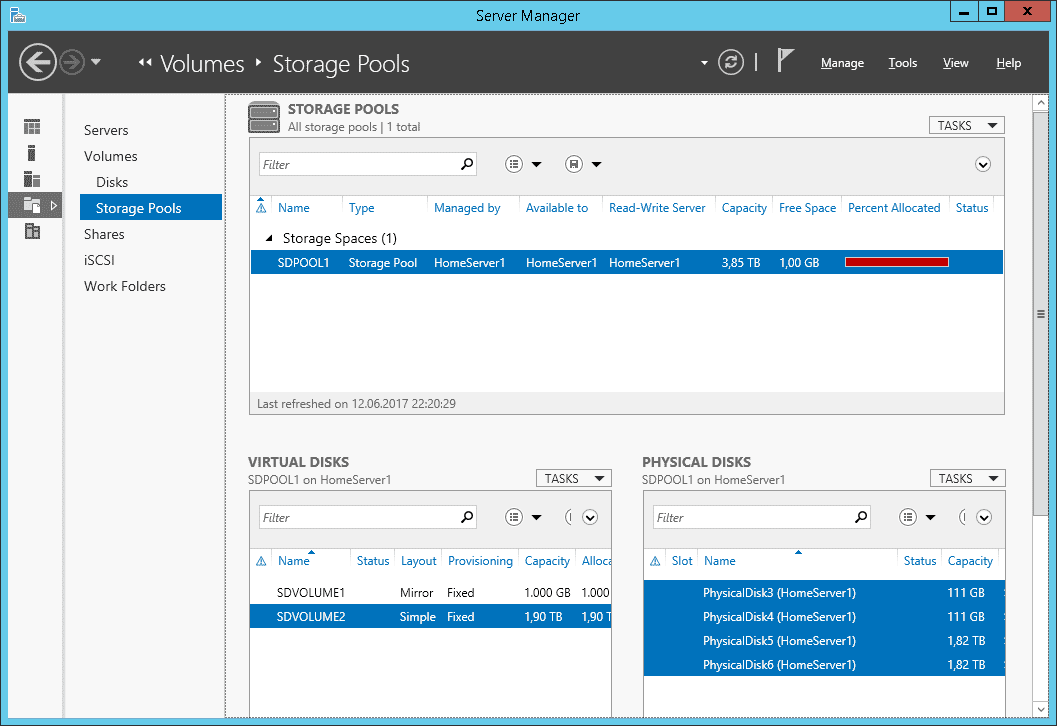Click the search magnifier in Storage Pools filter

click(x=466, y=164)
